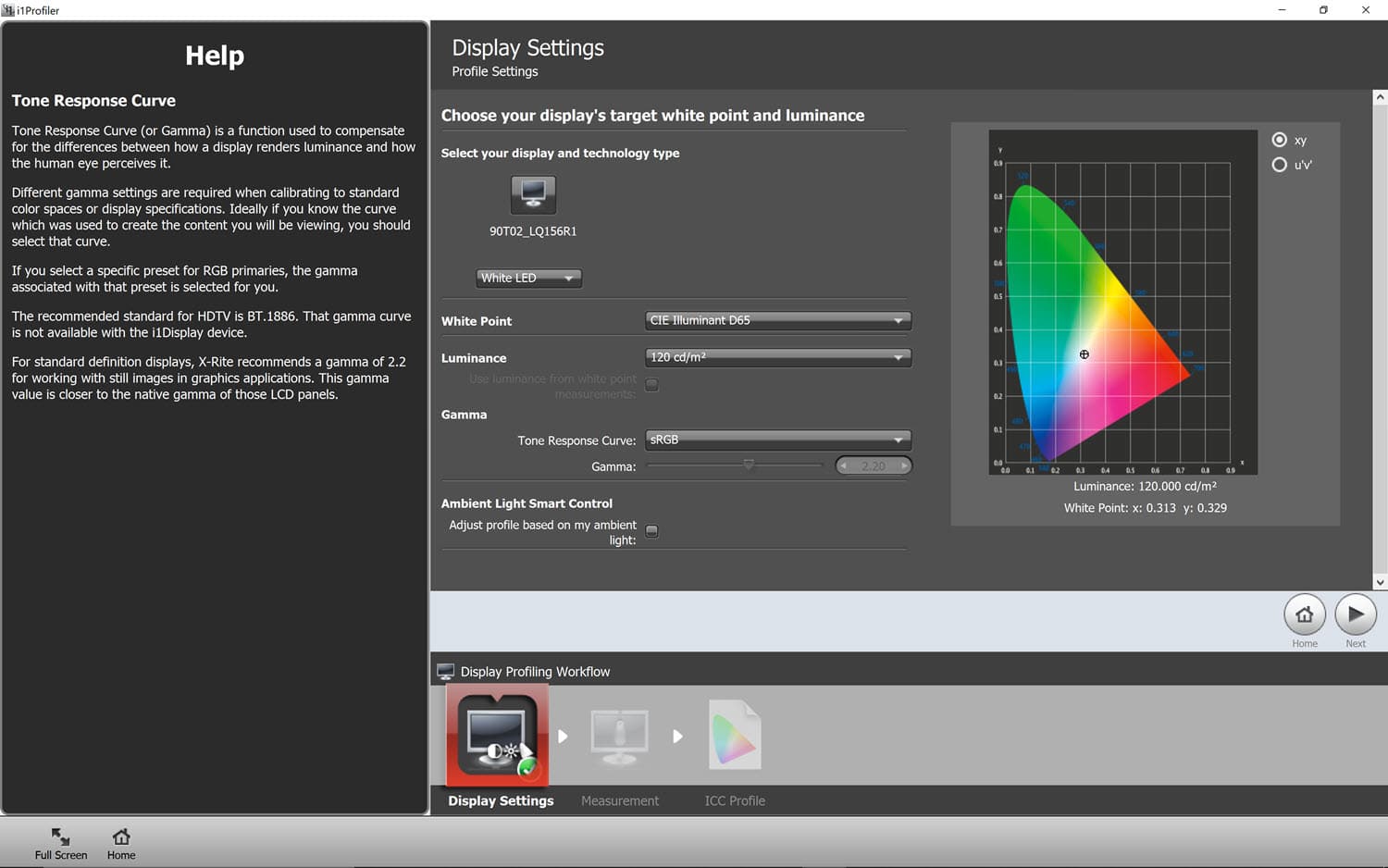
Task: Click the Ambient Light Smart Control heading
Action: [527, 503]
